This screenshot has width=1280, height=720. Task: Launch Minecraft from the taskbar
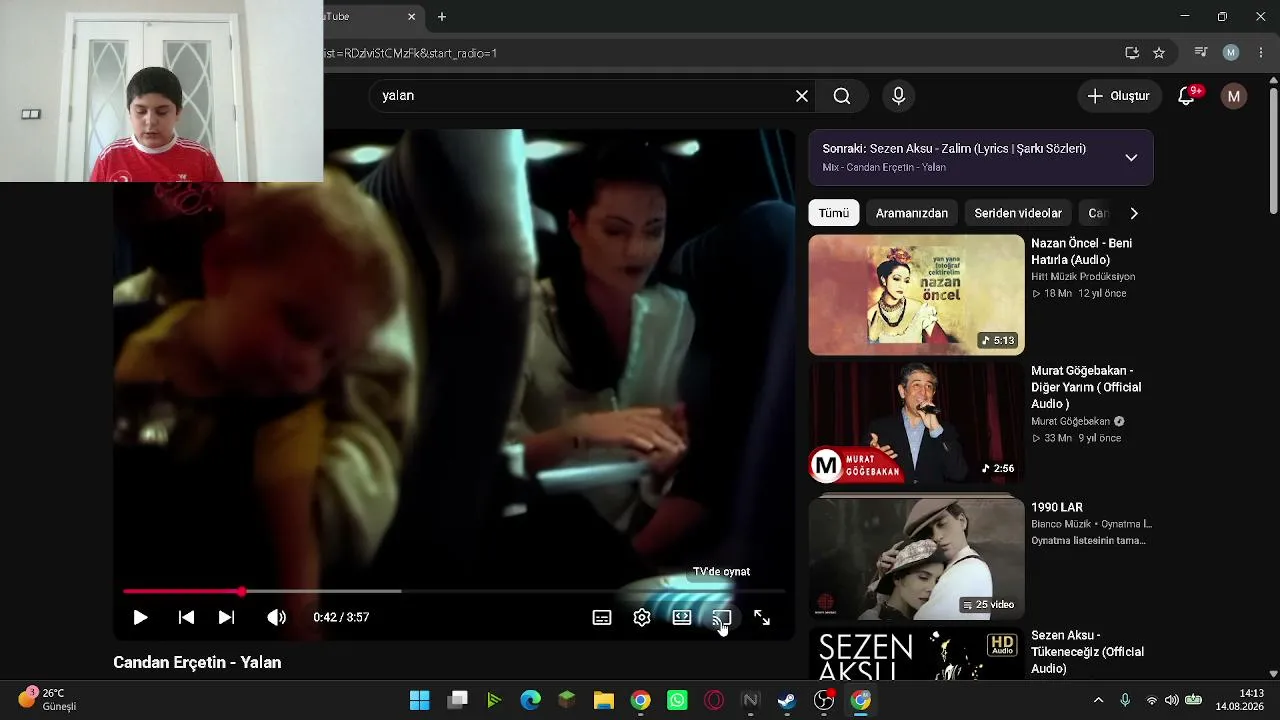[x=567, y=700]
